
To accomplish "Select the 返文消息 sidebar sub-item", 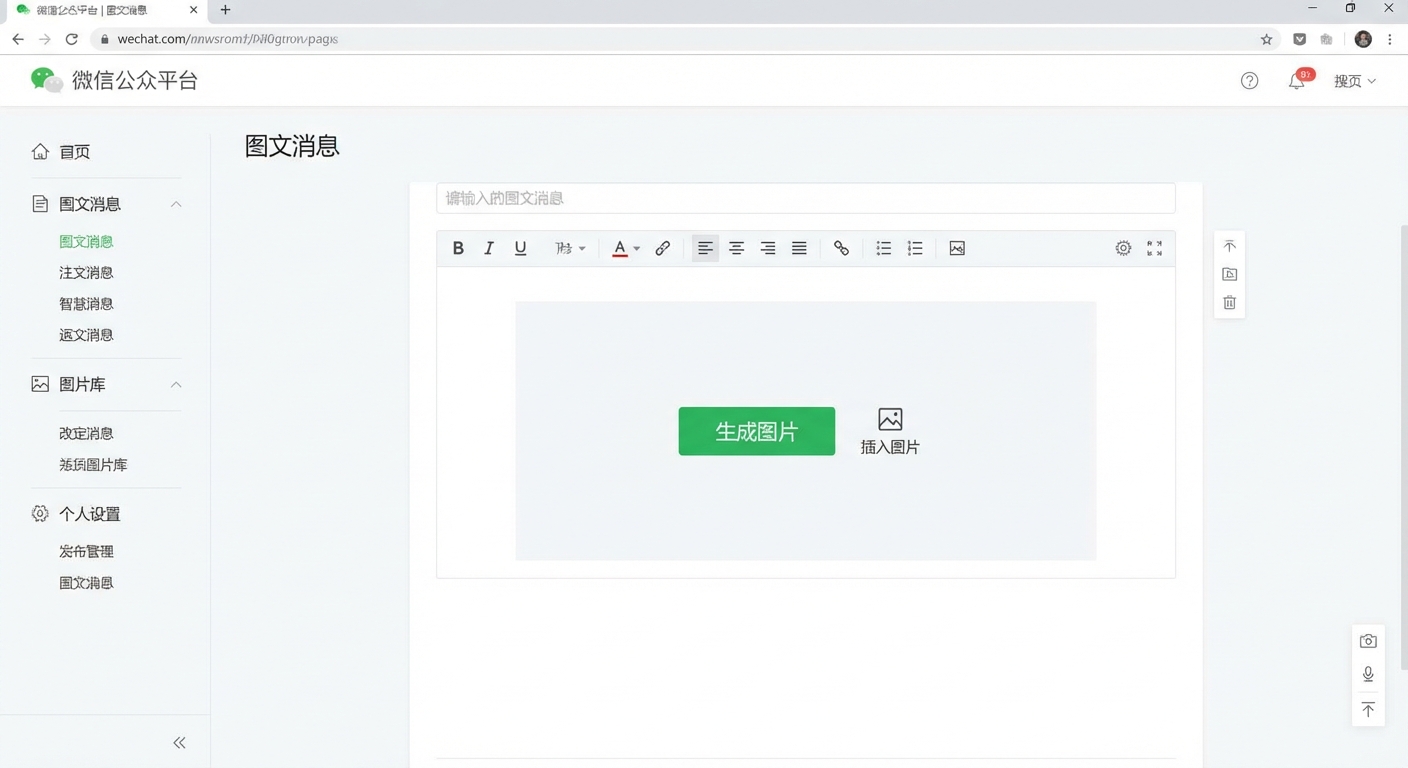I will coord(86,334).
